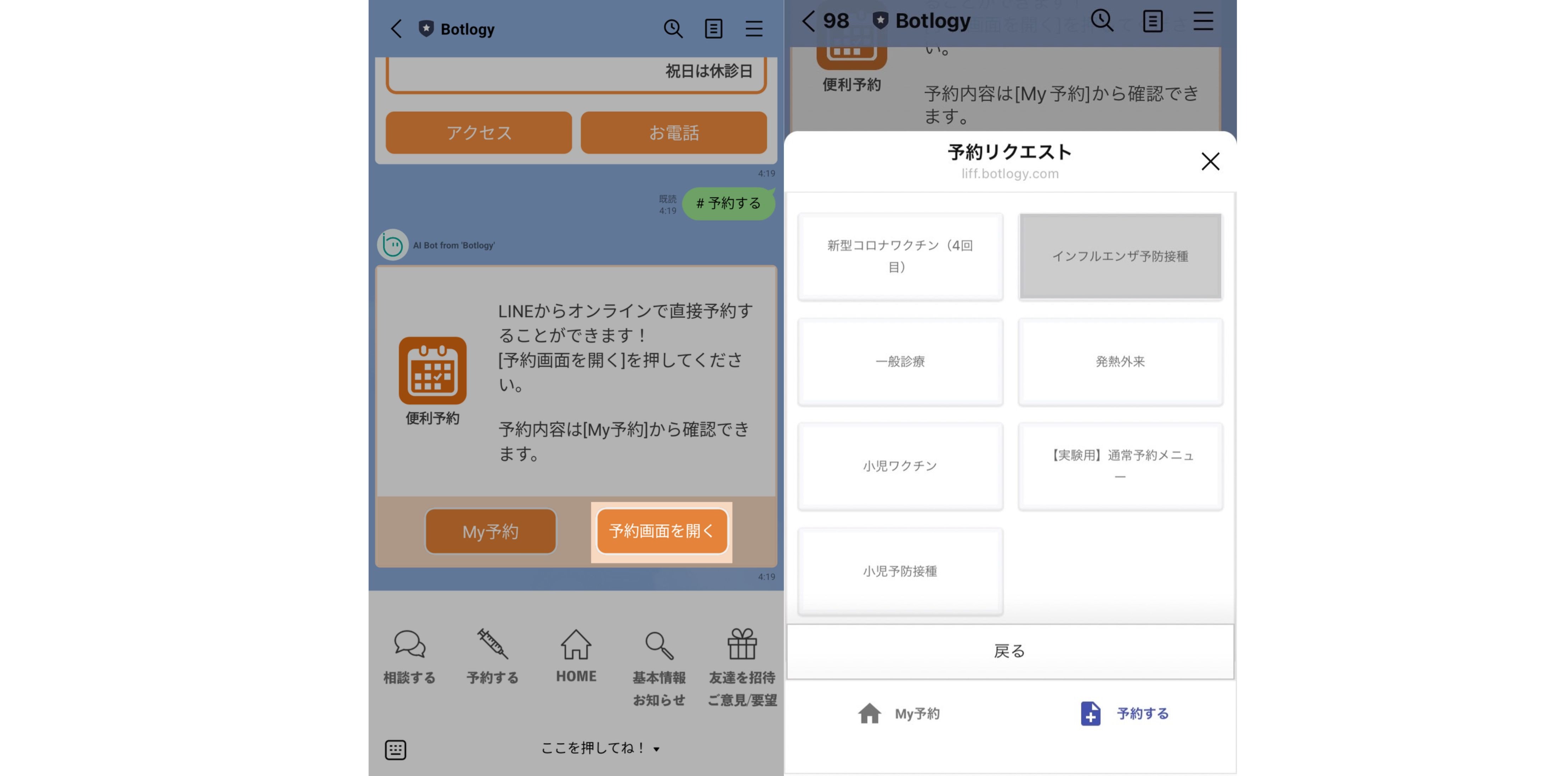Close the 予約リクエスト panel
1568x776 pixels.
pos(1210,161)
